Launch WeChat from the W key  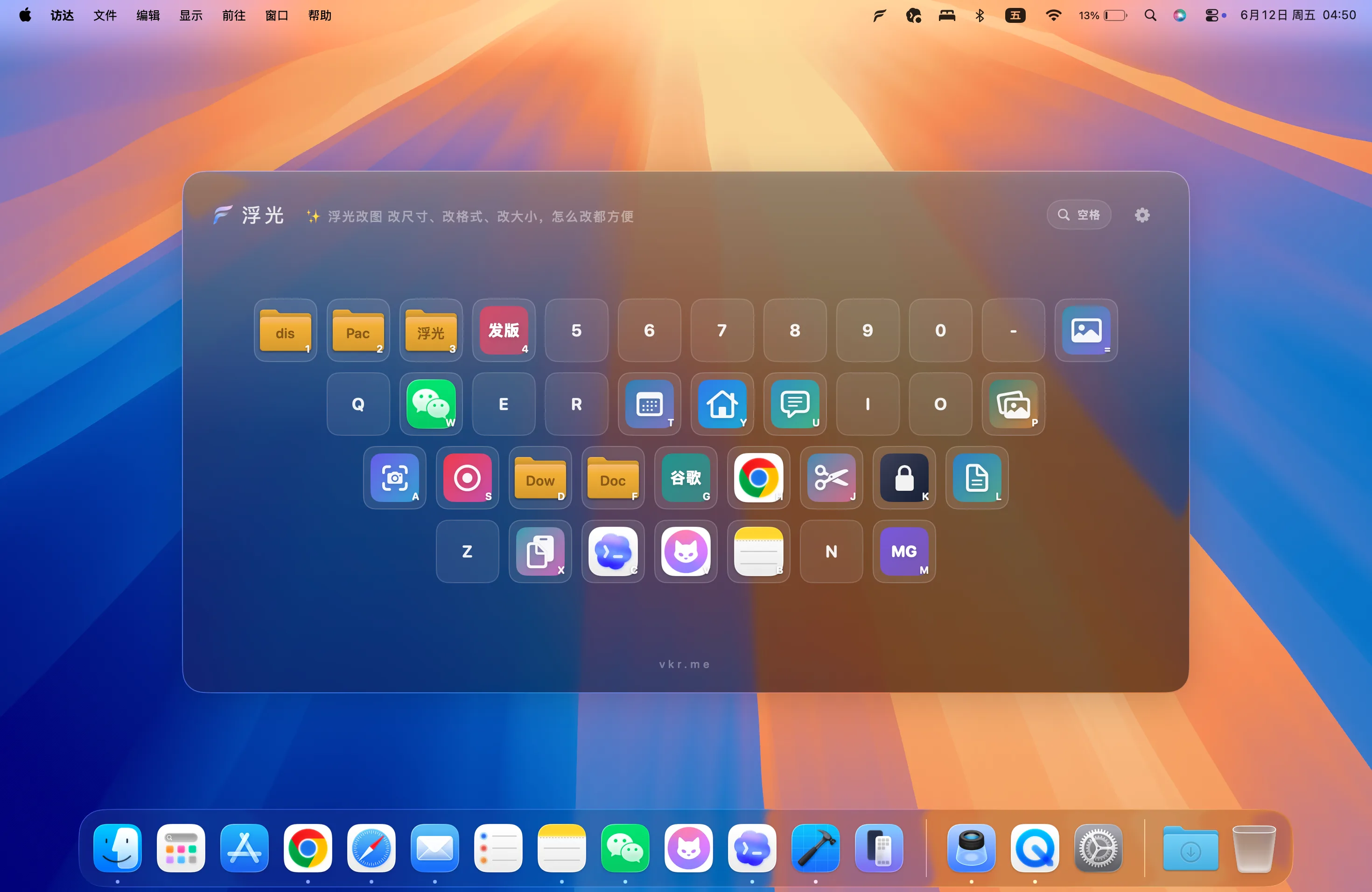tap(431, 404)
